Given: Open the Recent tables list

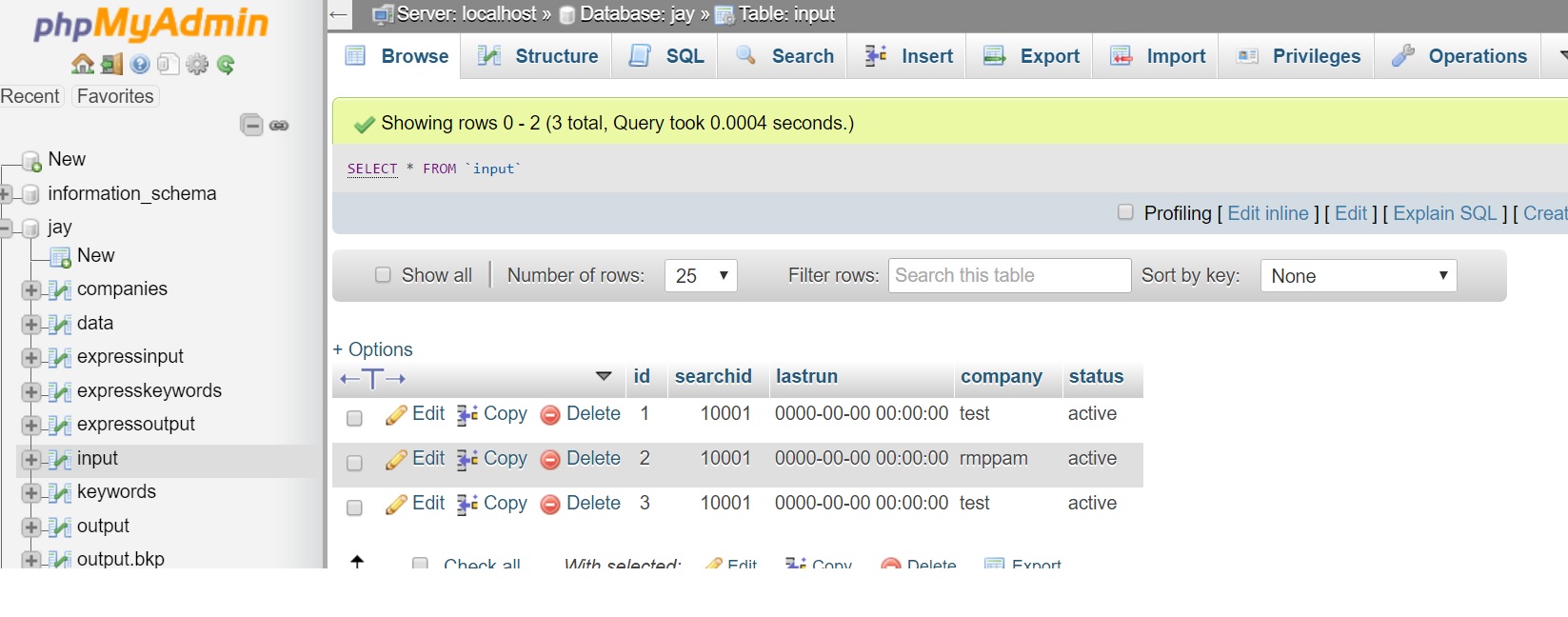Looking at the screenshot, I should point(30,96).
